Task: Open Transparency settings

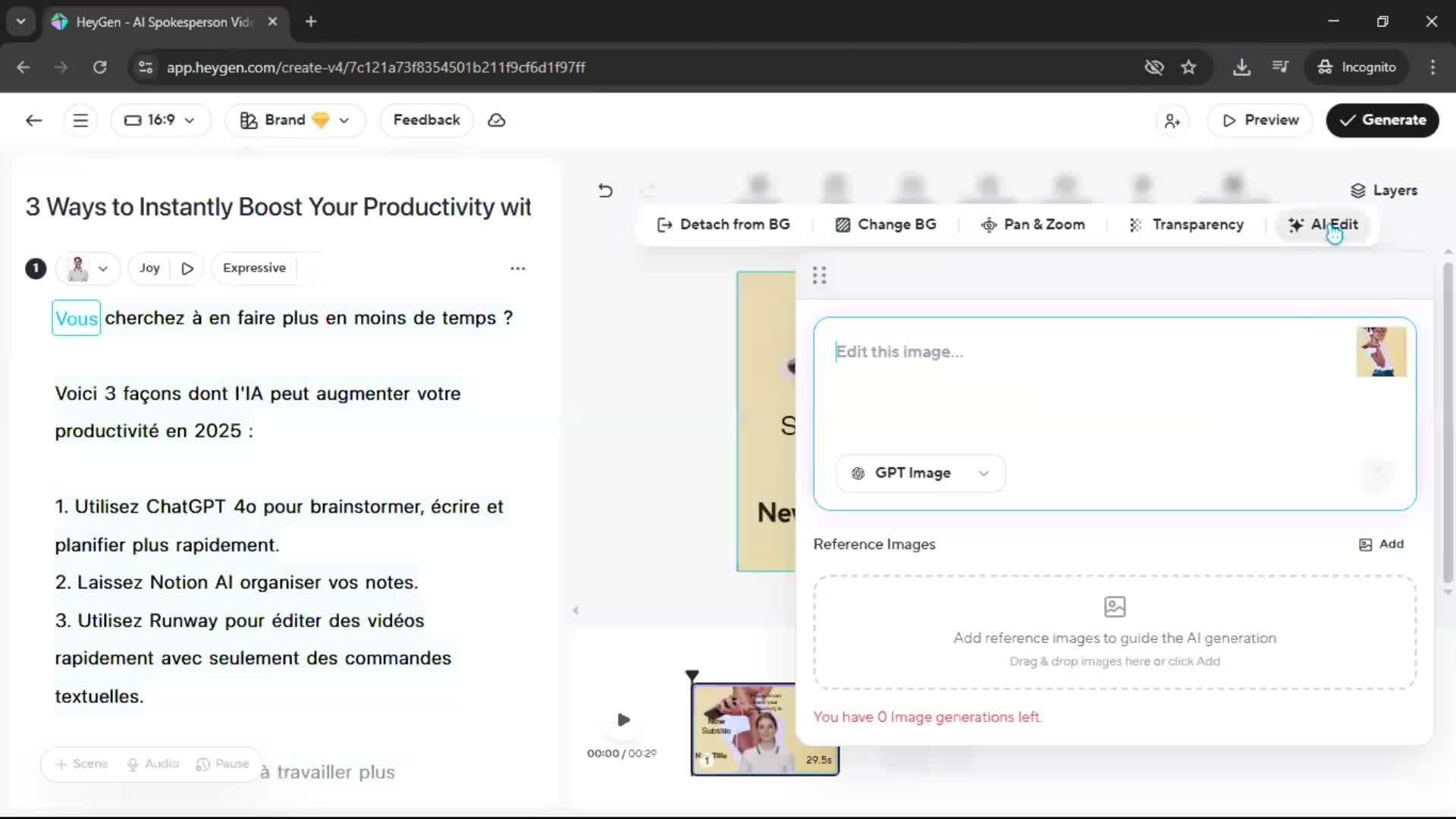Action: coord(1187,224)
